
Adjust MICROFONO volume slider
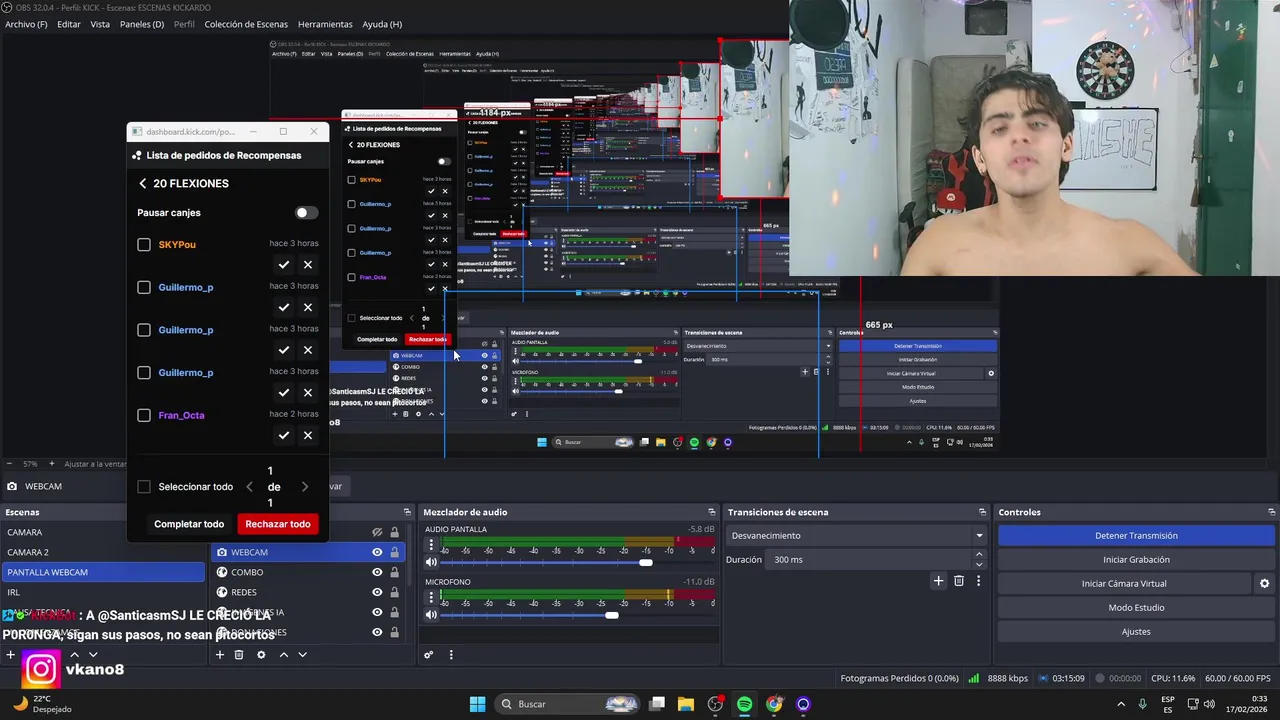pyautogui.click(x=612, y=615)
